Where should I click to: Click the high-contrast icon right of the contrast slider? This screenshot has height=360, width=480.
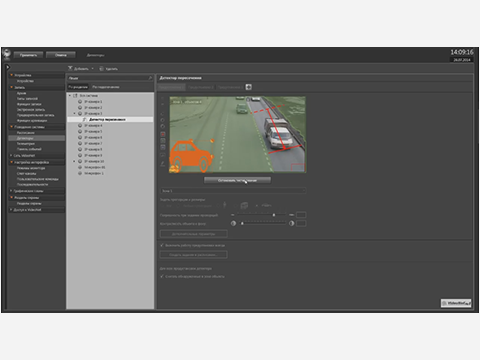292,223
